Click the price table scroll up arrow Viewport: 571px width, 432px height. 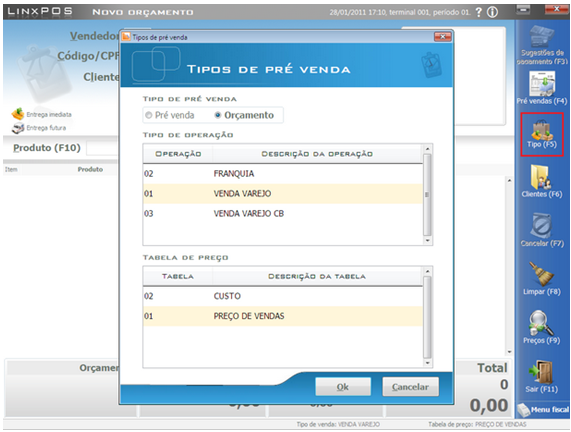pos(428,271)
